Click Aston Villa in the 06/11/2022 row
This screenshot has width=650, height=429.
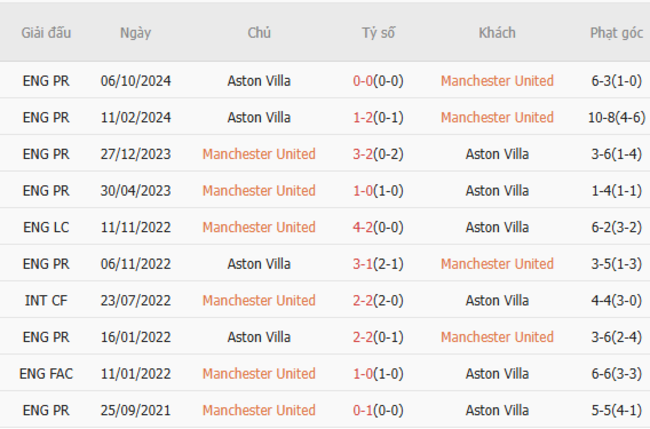pos(259,264)
